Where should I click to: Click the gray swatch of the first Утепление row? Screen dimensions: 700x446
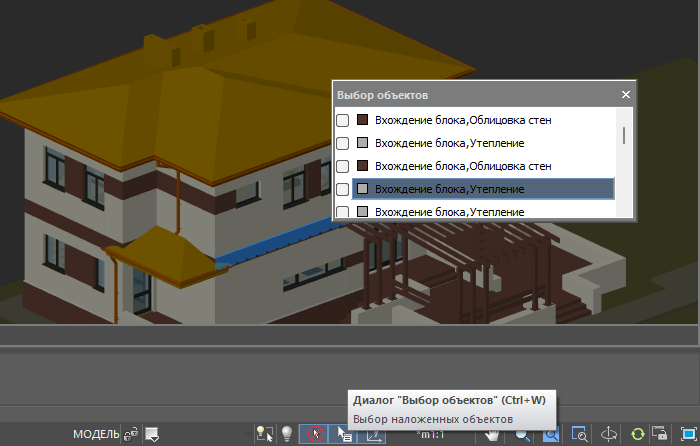click(362, 142)
